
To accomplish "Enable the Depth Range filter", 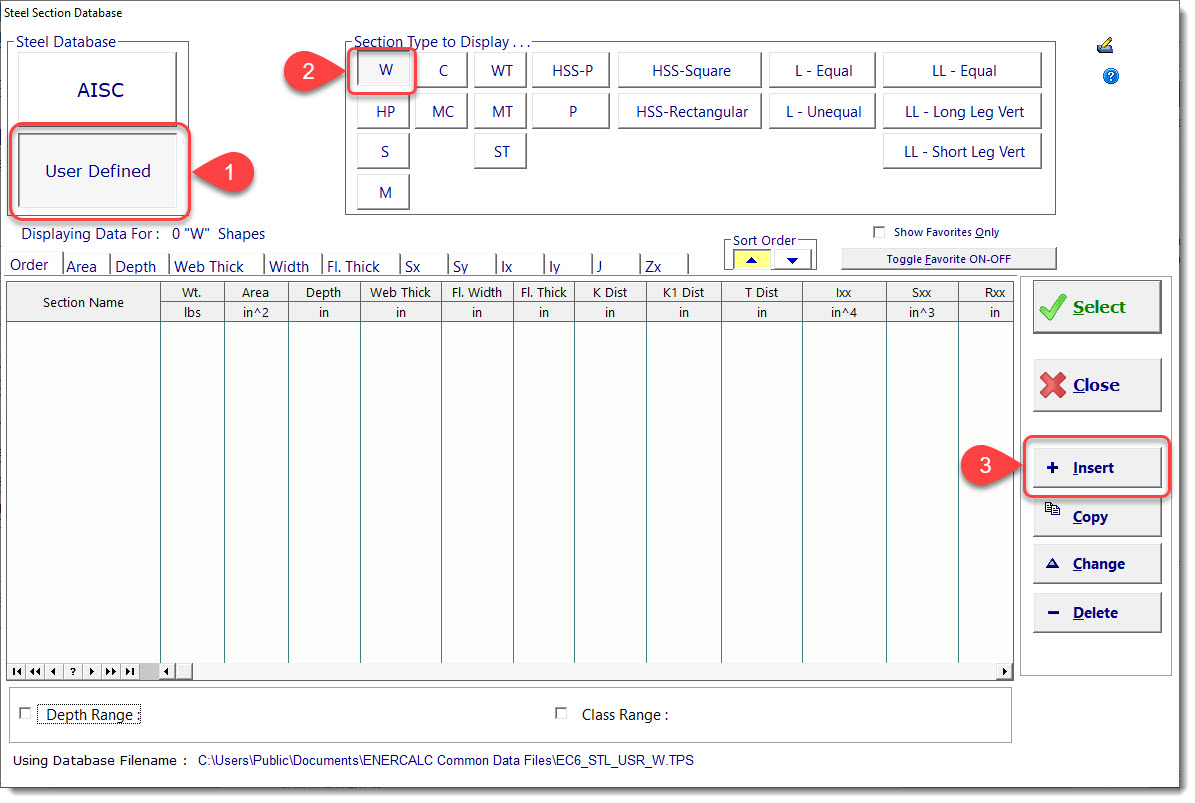I will [x=25, y=713].
